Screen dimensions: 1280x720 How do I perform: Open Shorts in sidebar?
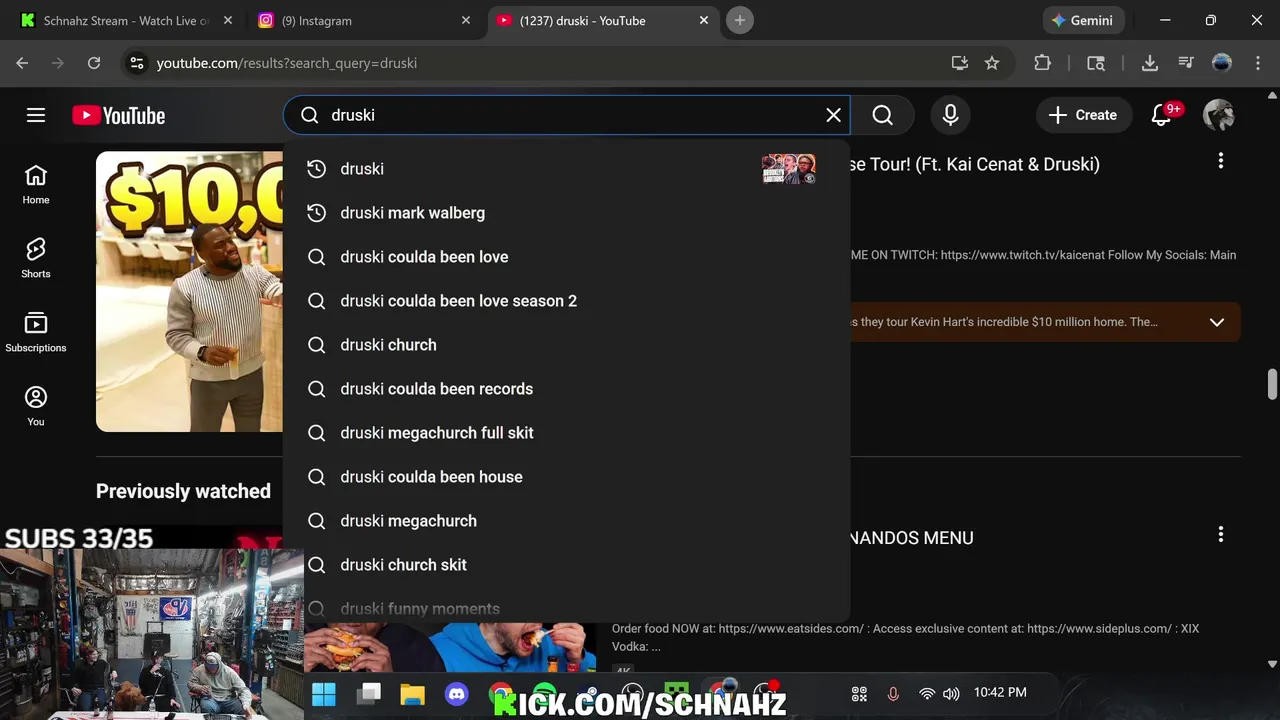[x=36, y=258]
